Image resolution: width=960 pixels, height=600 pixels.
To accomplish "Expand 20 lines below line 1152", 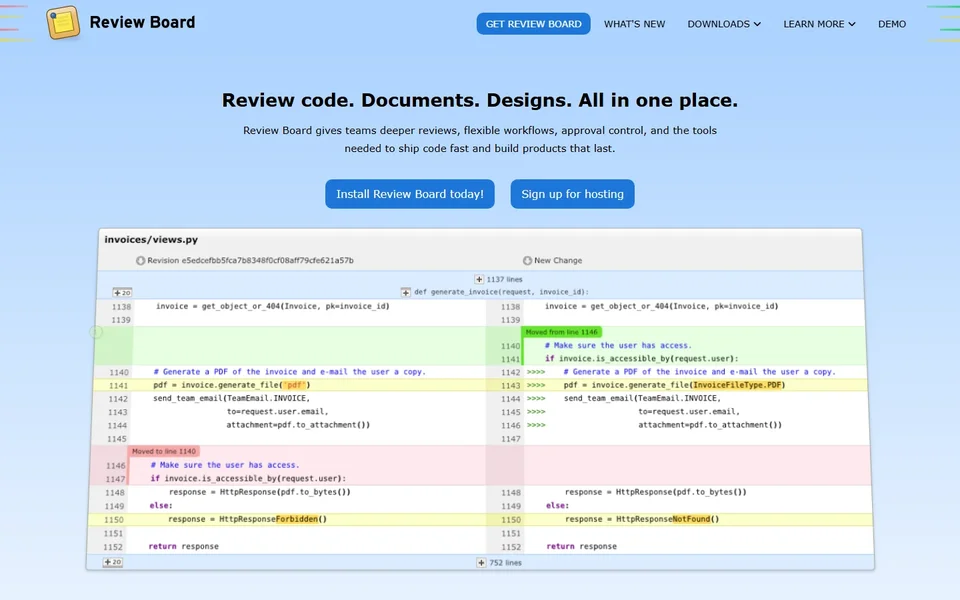I will tap(113, 562).
